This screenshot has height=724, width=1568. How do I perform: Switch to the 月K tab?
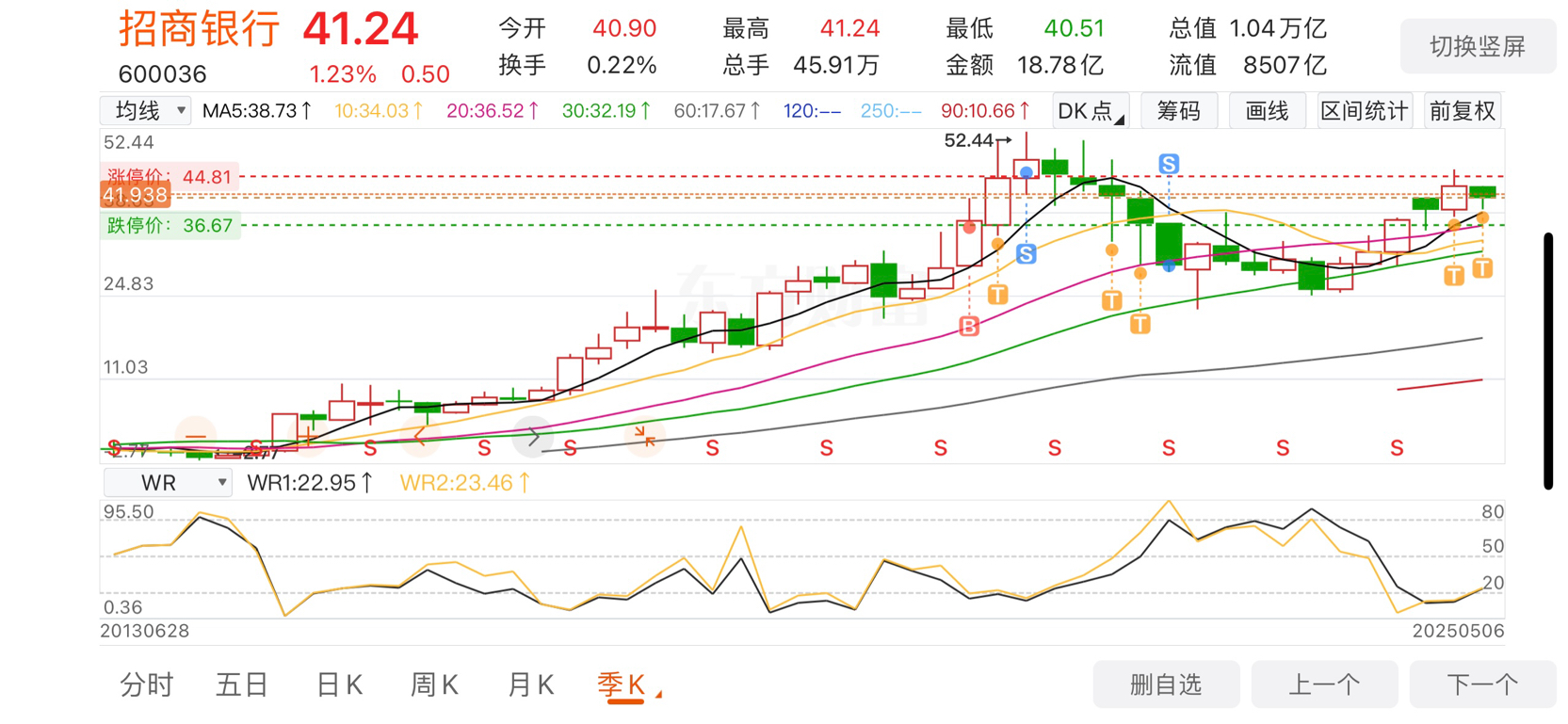tap(530, 684)
